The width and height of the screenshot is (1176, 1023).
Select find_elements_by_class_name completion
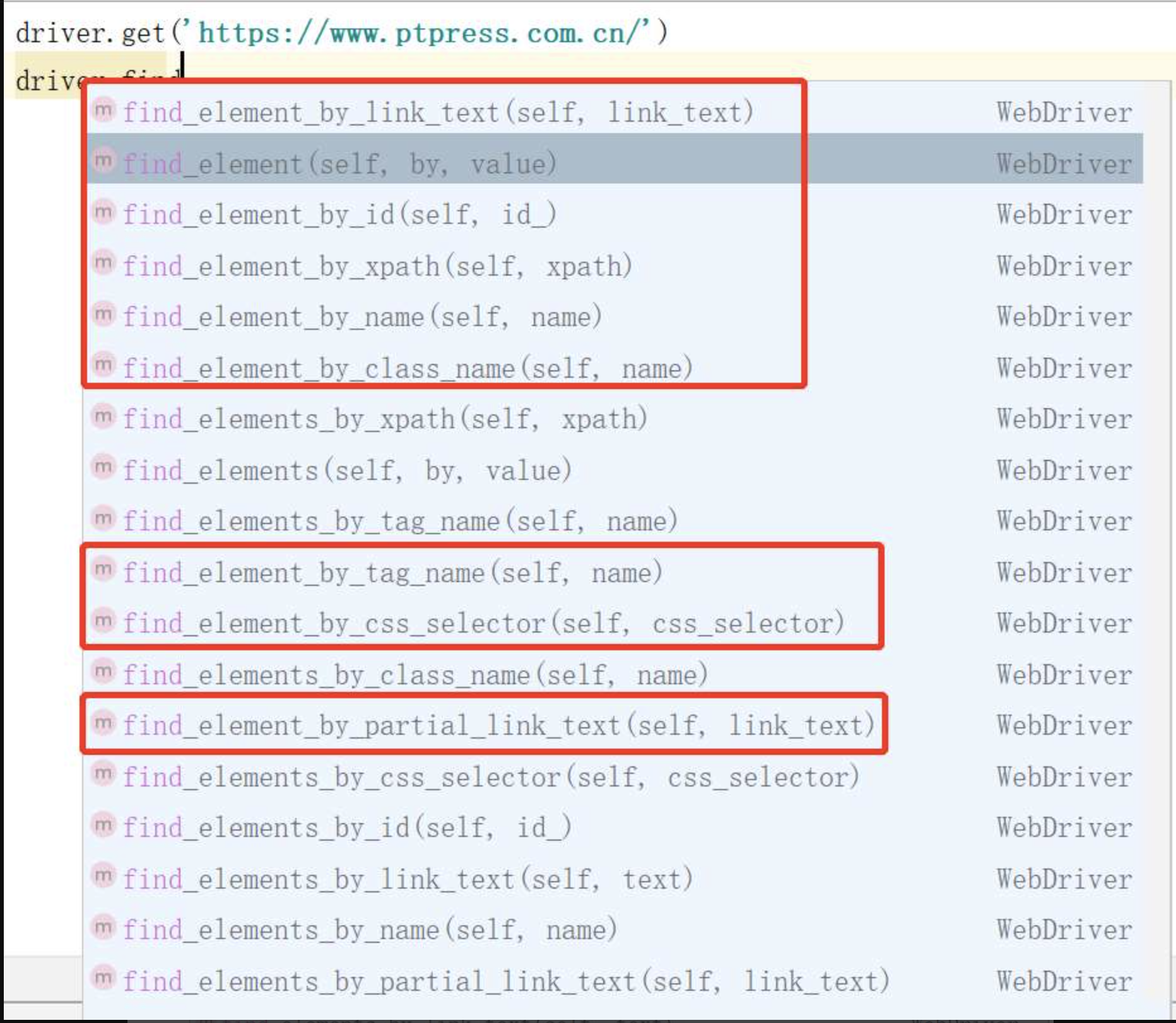click(614, 674)
